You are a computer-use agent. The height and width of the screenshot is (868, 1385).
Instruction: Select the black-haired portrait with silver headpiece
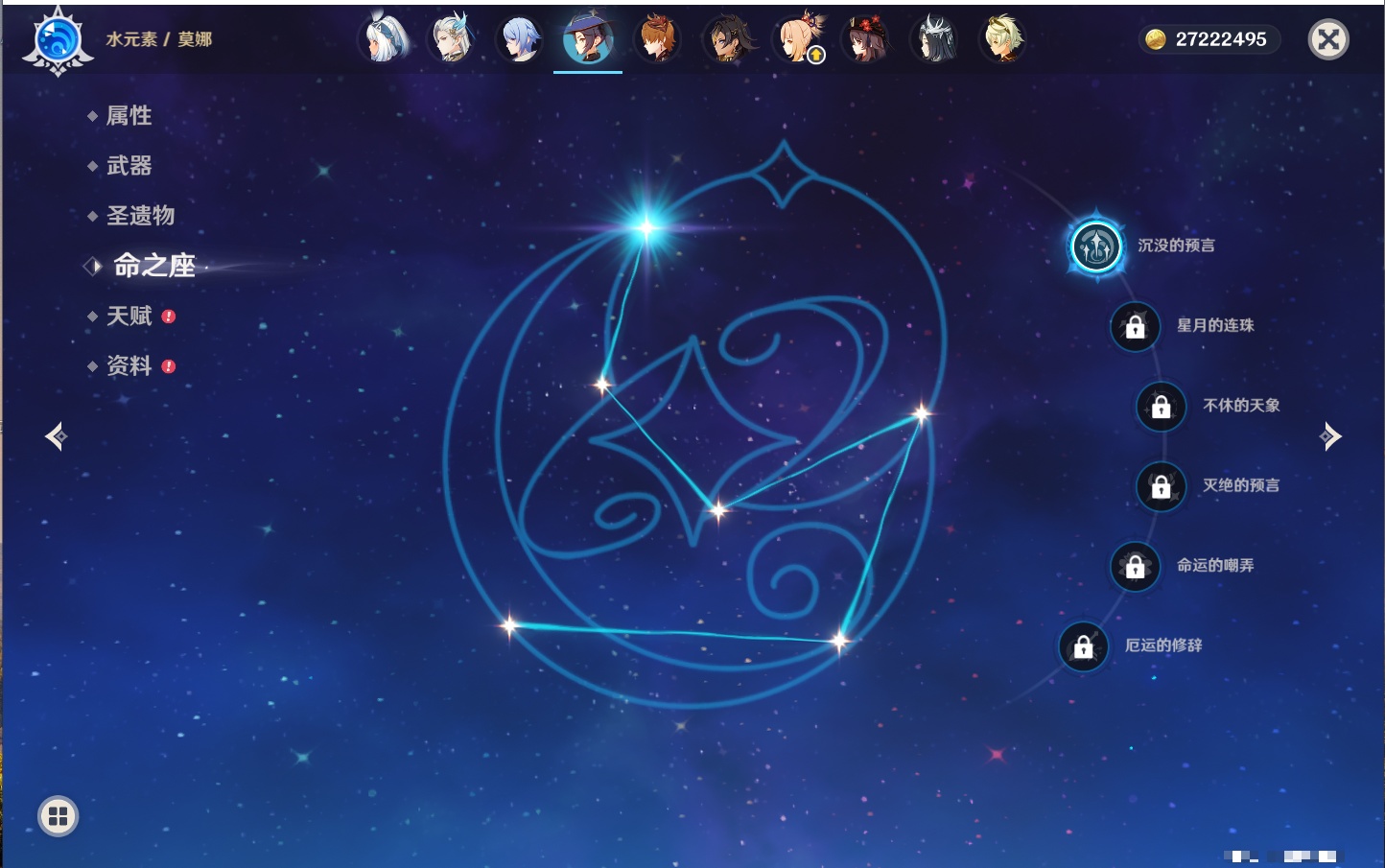click(934, 39)
